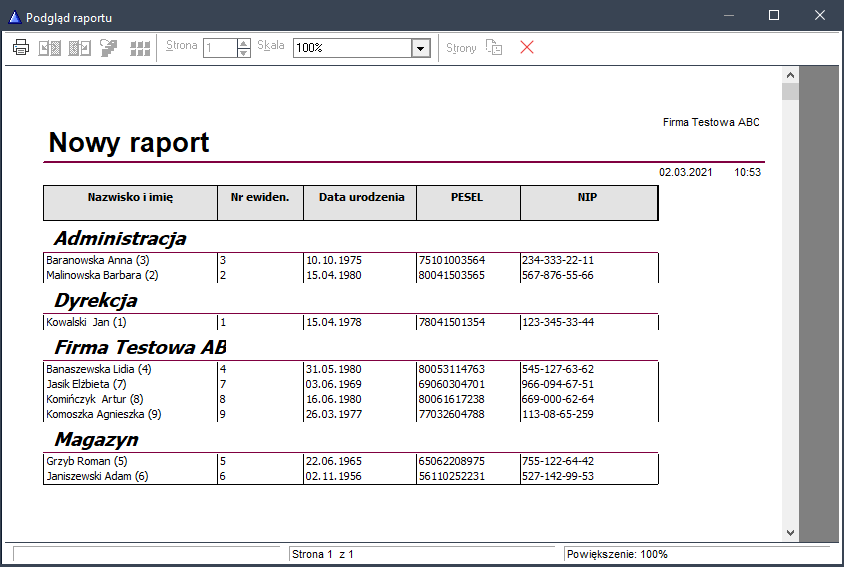Image resolution: width=844 pixels, height=567 pixels.
Task: Click the NIP value "527-142-99-53"
Action: pos(558,477)
